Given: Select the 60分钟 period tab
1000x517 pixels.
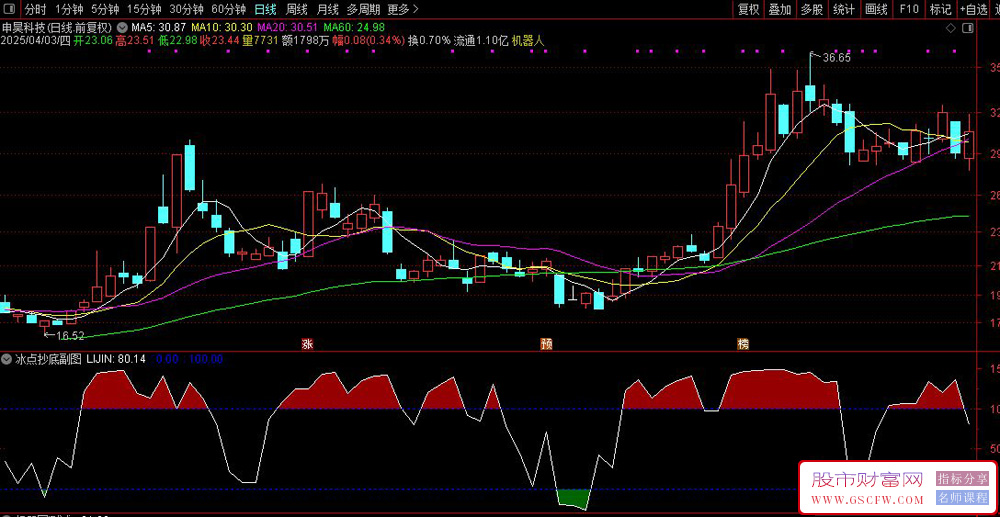Looking at the screenshot, I should 228,9.
